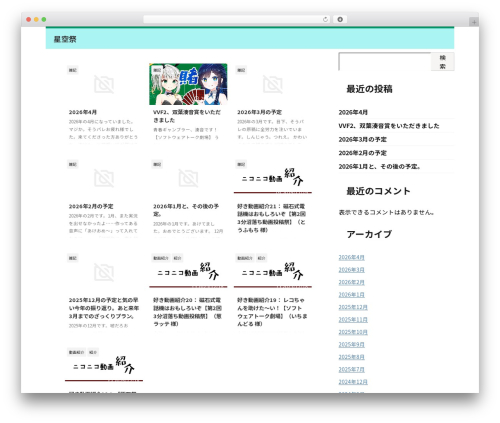Open recent post 2026年2月の予定 in the sidebar
This screenshot has height=423, width=500.
point(363,153)
